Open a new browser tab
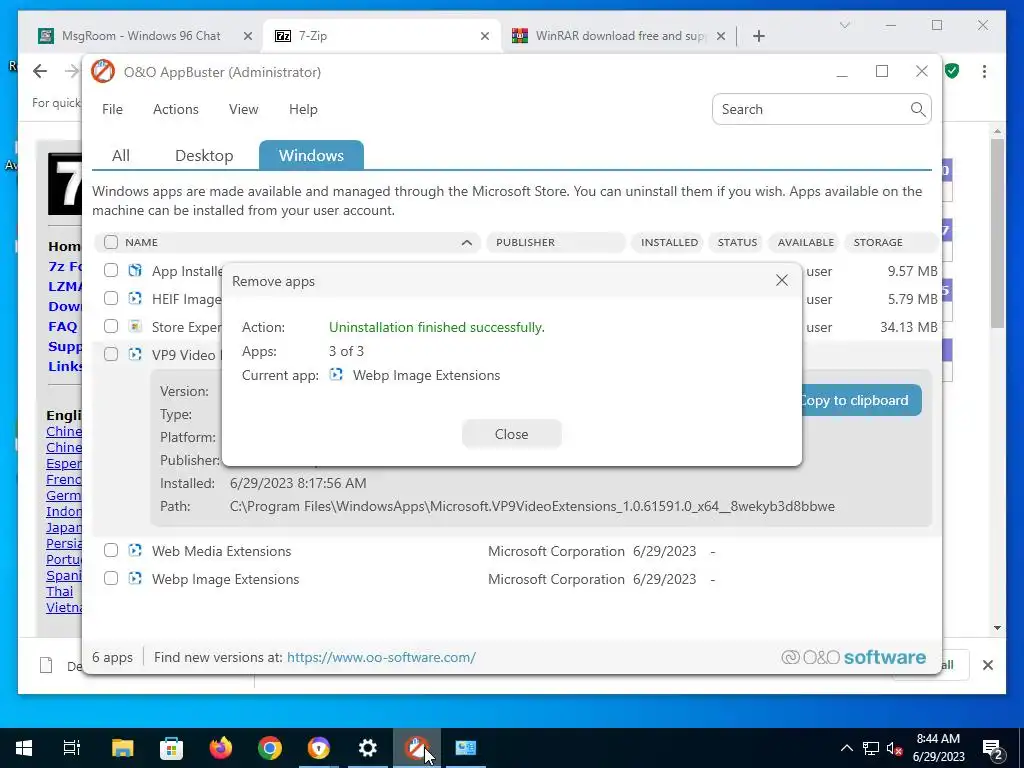 click(758, 36)
